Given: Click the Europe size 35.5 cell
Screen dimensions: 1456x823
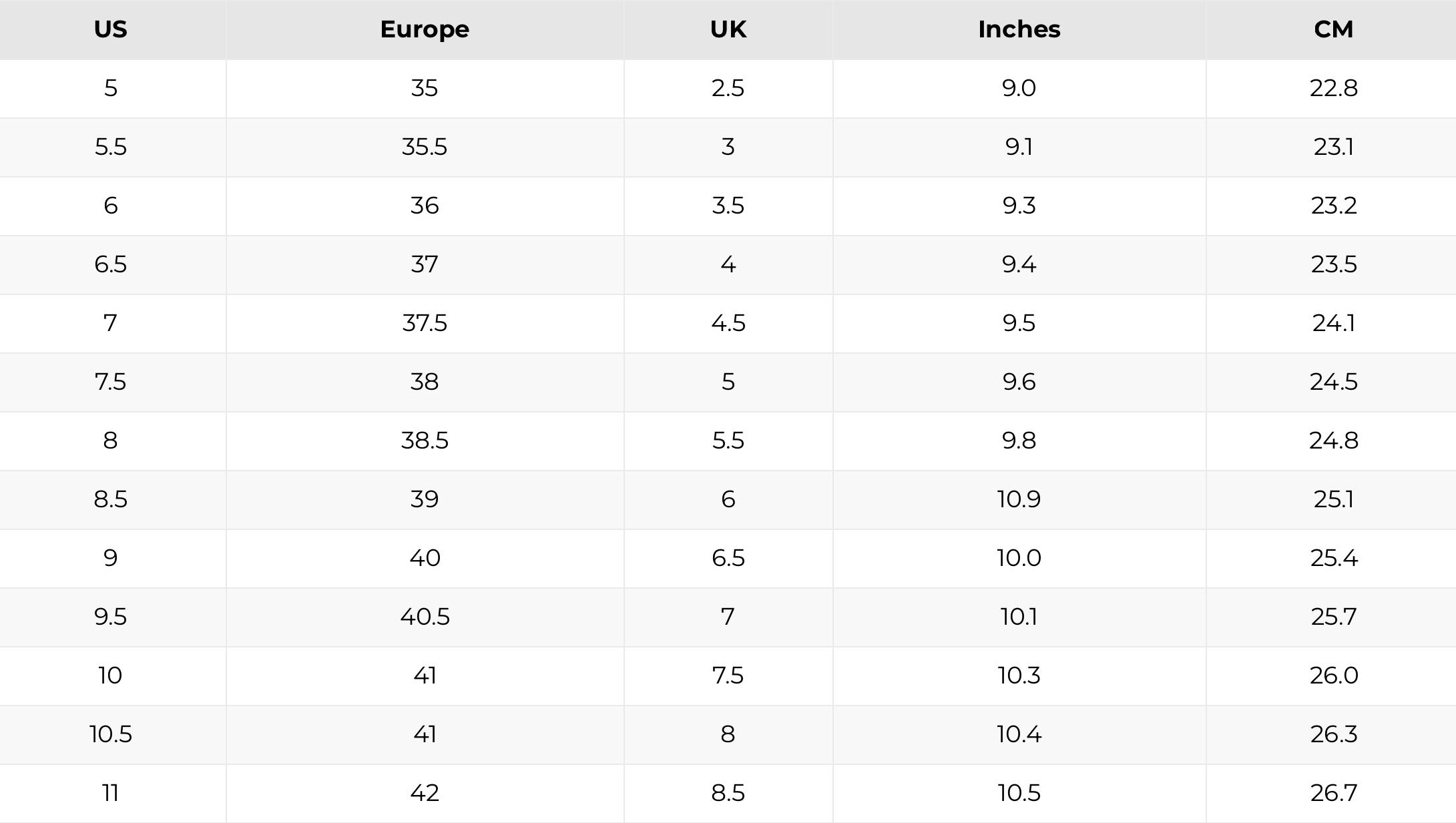Looking at the screenshot, I should (425, 147).
